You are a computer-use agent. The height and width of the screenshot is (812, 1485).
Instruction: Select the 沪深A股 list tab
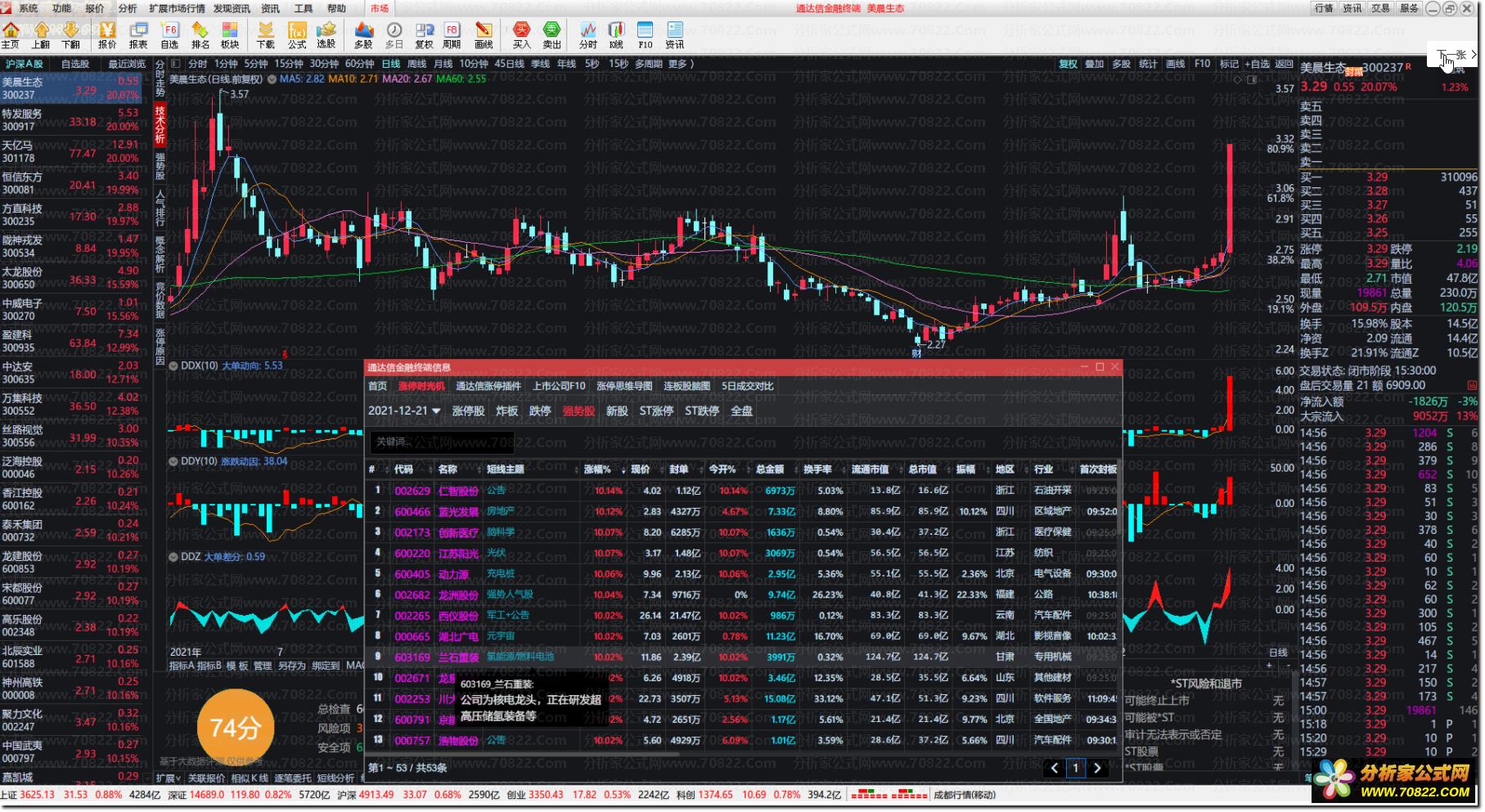coord(25,64)
